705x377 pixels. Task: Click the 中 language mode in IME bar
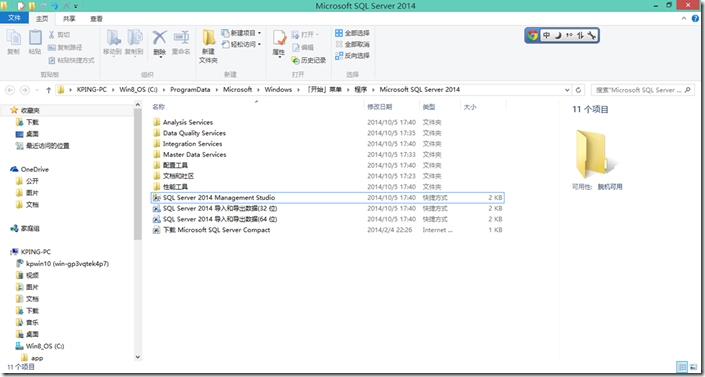point(546,36)
